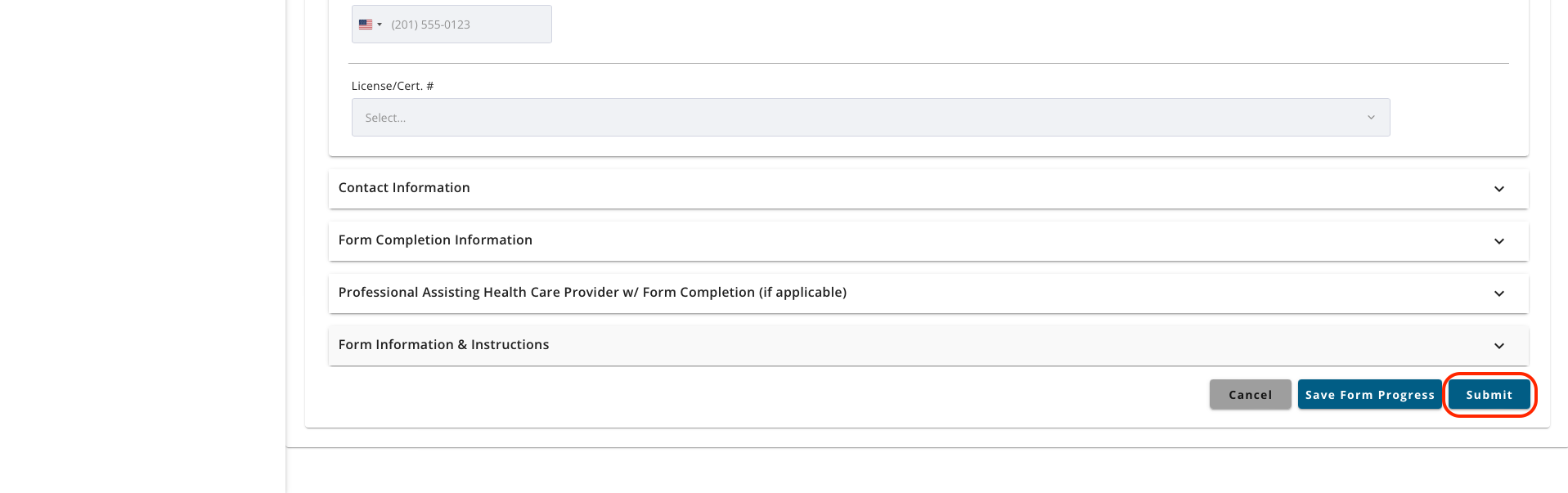This screenshot has height=493, width=1568.
Task: Click the Submit button
Action: click(x=1489, y=394)
